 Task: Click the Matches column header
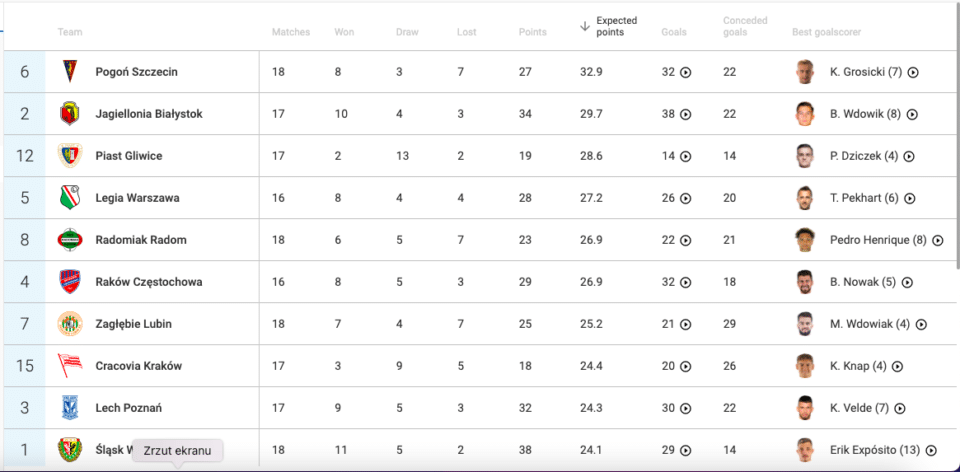(291, 32)
